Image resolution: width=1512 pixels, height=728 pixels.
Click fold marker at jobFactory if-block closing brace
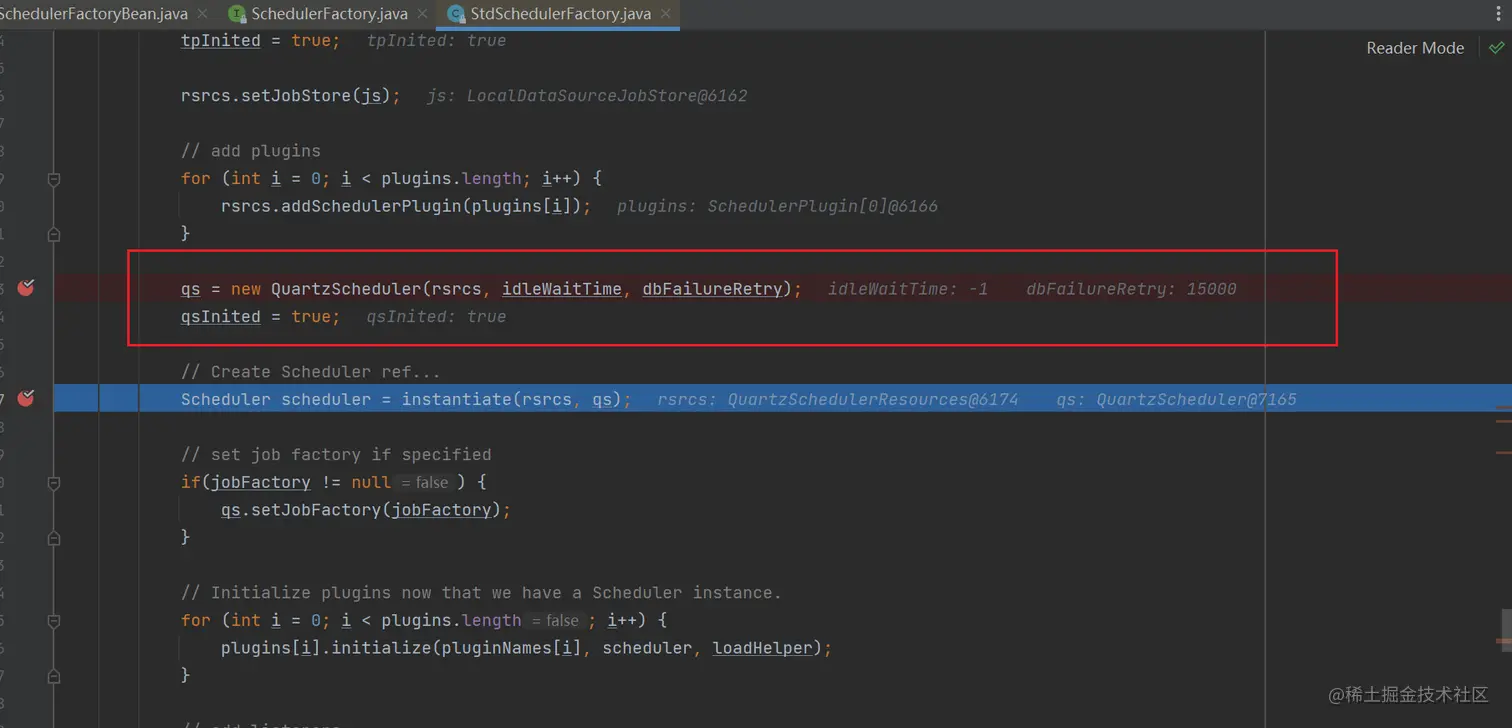[54, 537]
